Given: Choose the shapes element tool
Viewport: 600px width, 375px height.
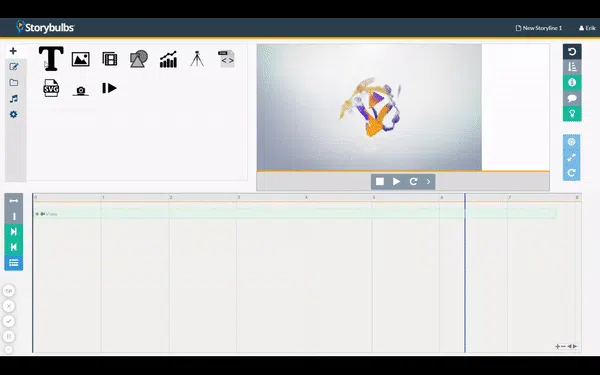Looking at the screenshot, I should click(x=139, y=59).
